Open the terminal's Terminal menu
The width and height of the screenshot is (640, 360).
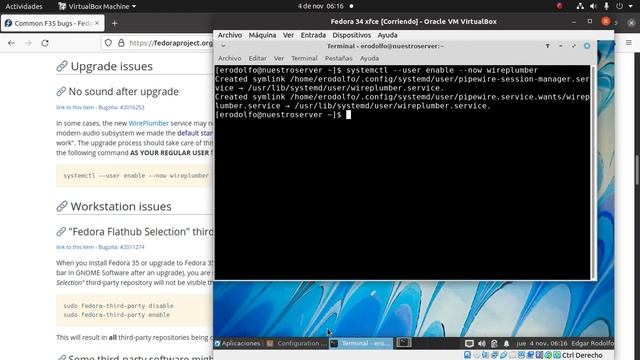click(304, 58)
